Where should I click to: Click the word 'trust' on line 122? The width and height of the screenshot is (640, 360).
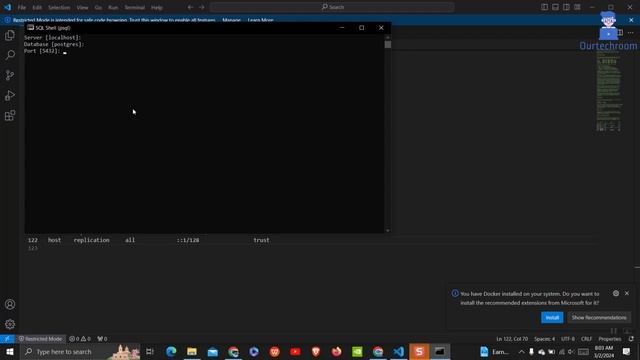[261, 240]
